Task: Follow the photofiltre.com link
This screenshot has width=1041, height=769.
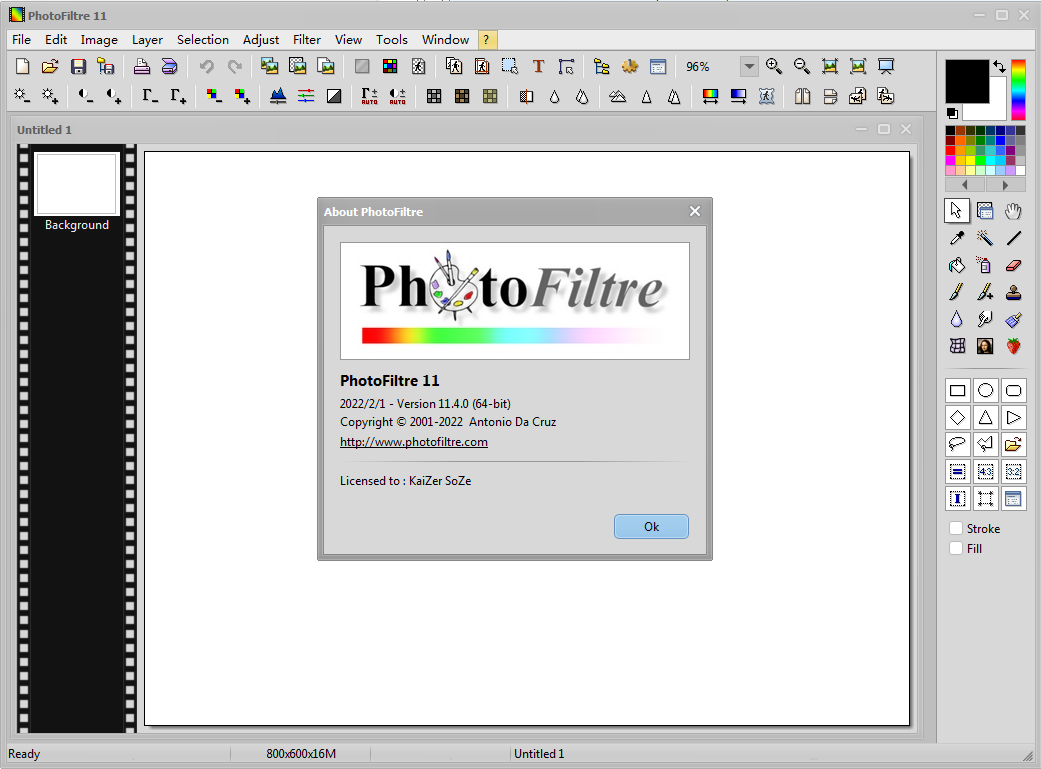Action: click(413, 441)
